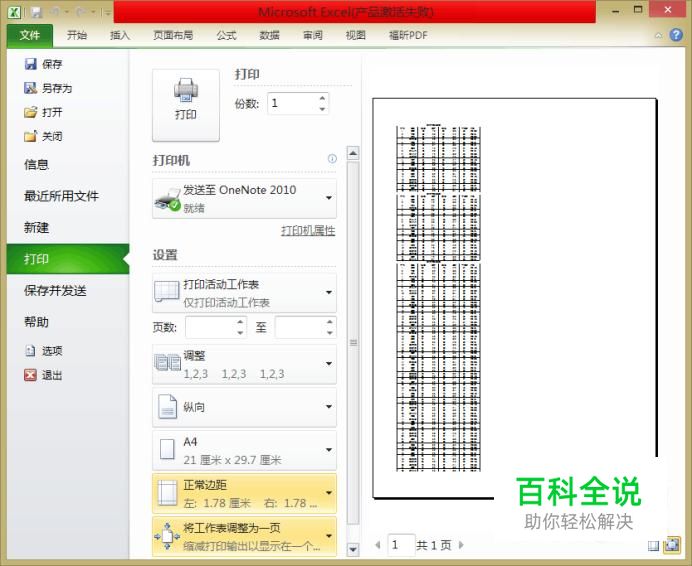Click the Excel application icon
Screen dimensions: 692x566
coord(15,12)
